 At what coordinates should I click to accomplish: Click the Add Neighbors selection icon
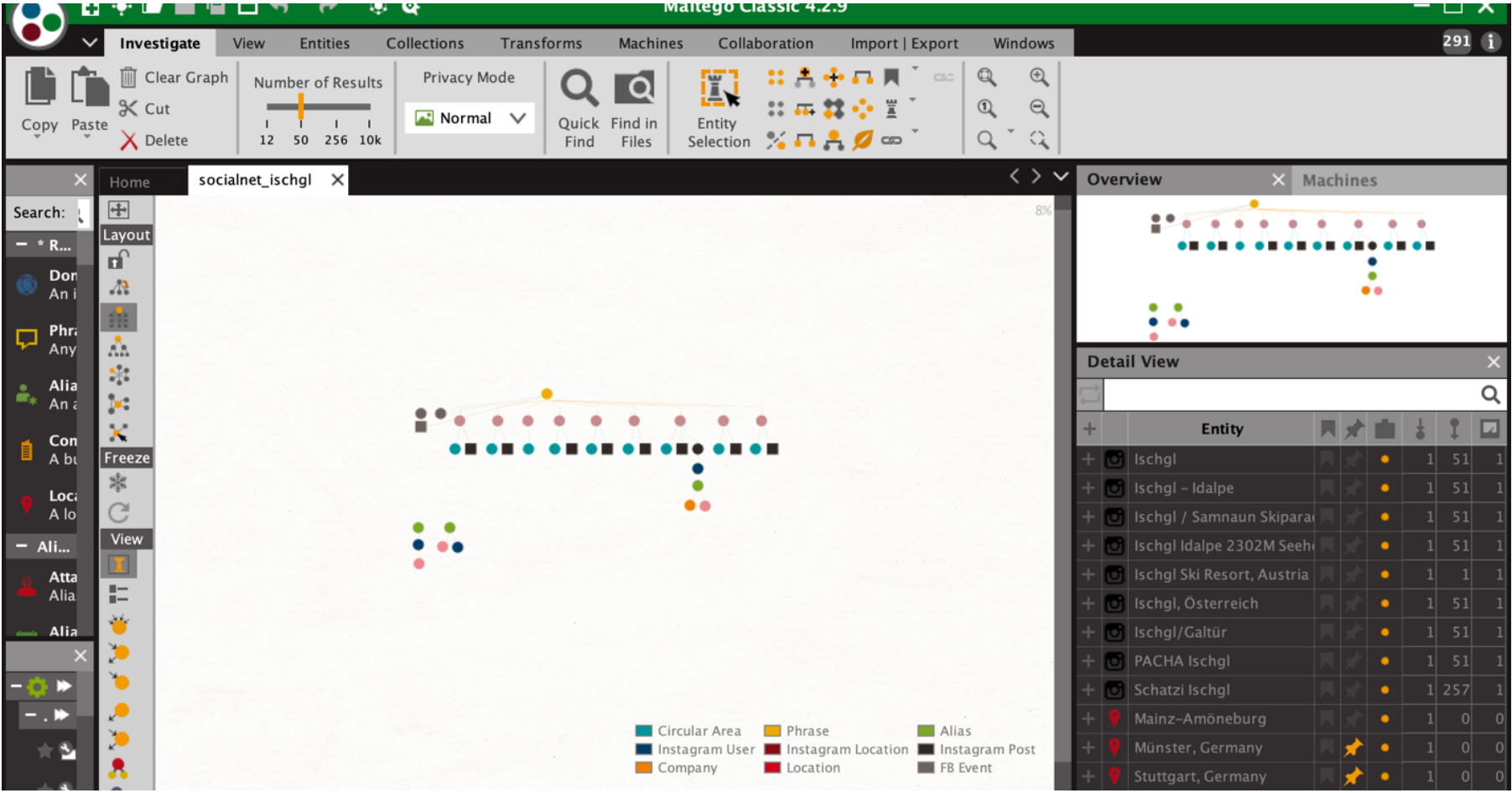pyautogui.click(x=834, y=77)
